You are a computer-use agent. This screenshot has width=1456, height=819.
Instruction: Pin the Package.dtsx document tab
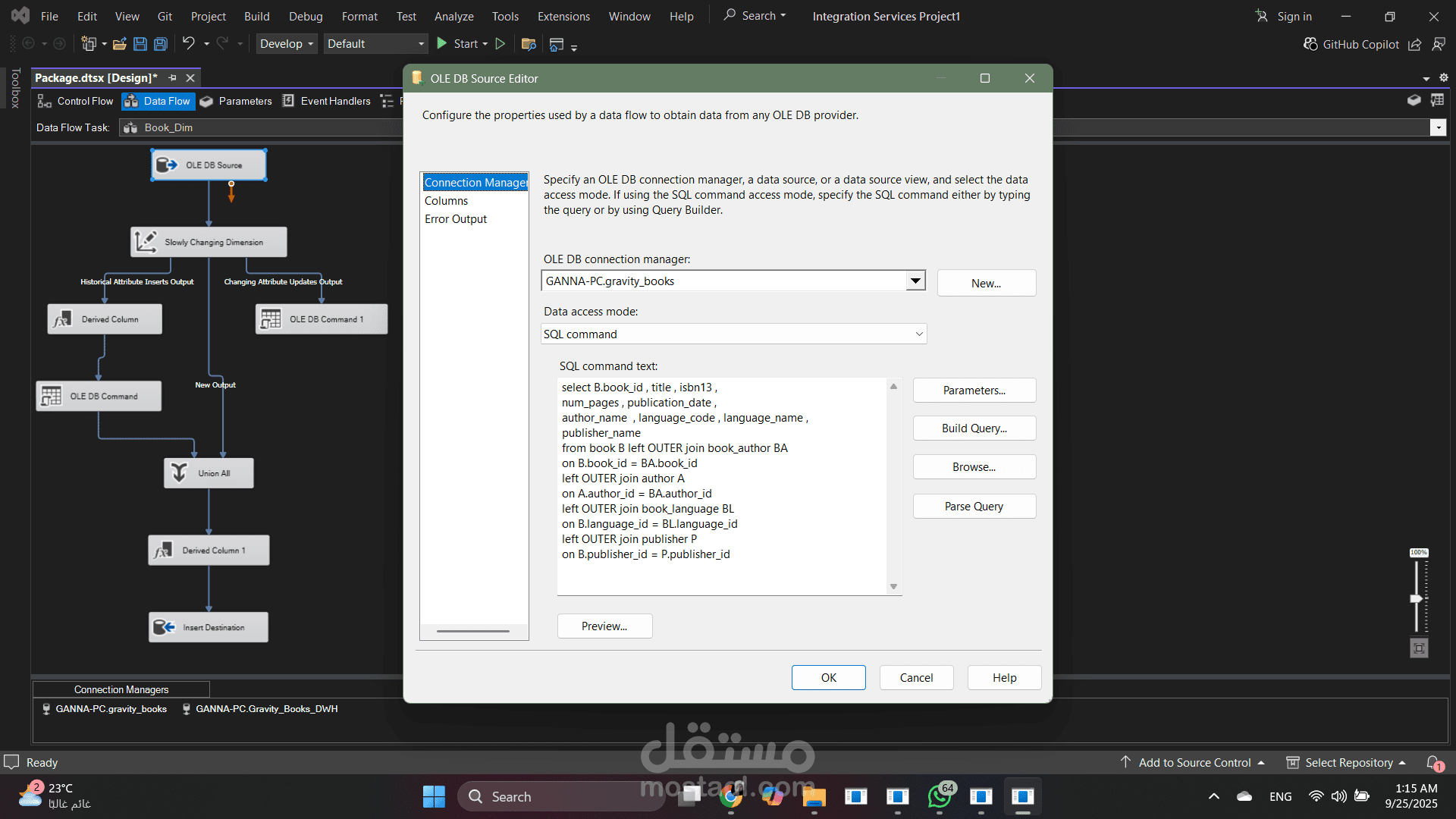coord(173,78)
